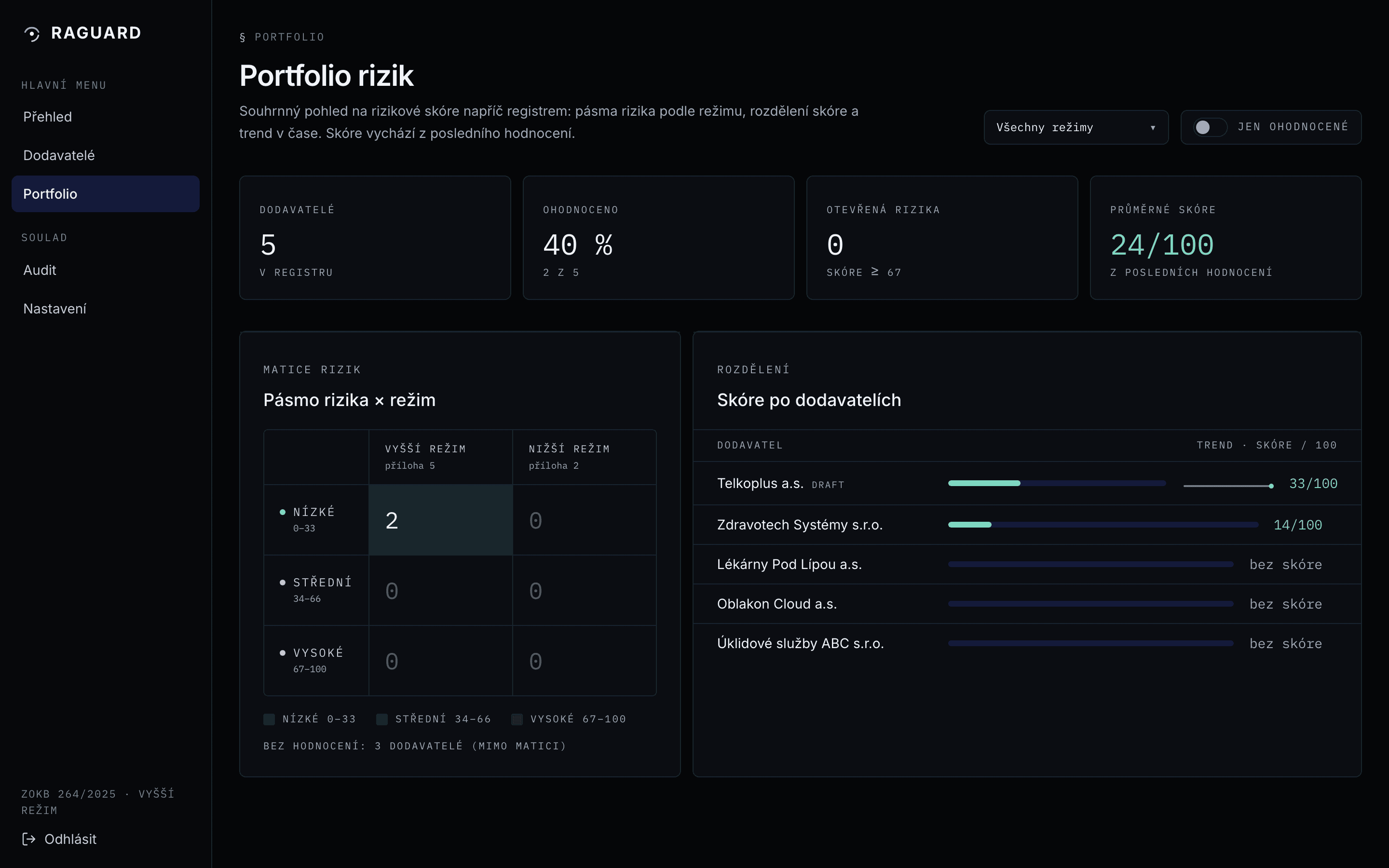
Task: Click the green dot beside NÍZKÉ row
Action: point(283,512)
